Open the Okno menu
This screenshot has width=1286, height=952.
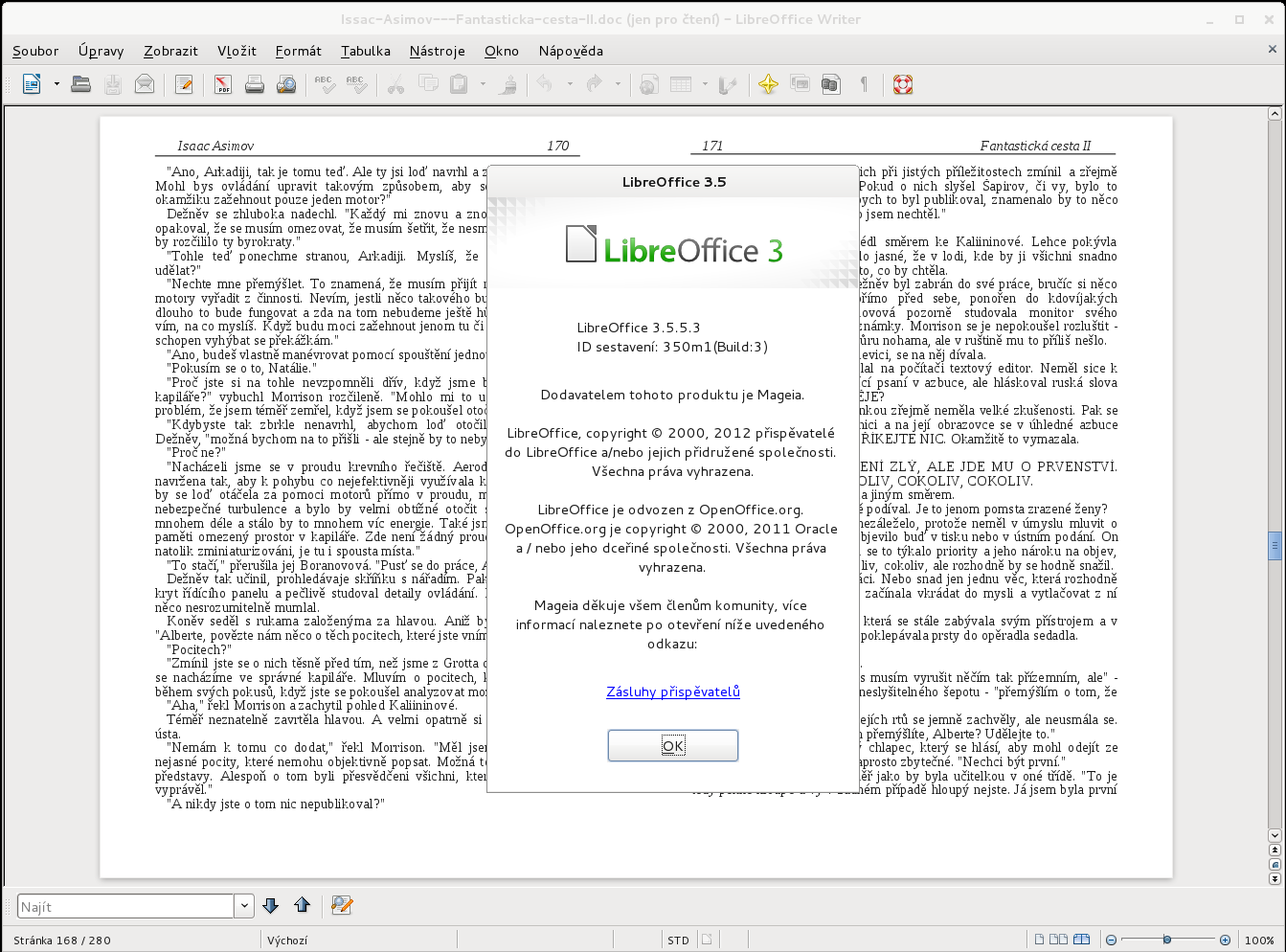[x=502, y=51]
